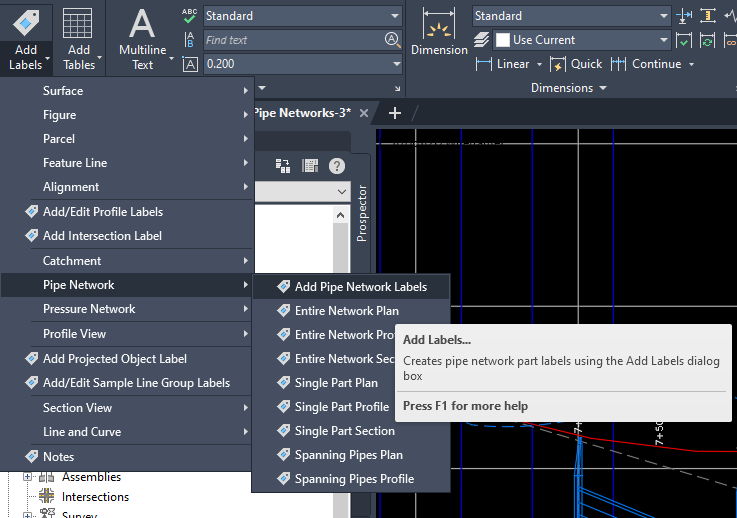This screenshot has height=518, width=737.
Task: Click the adjust space dimension icon
Action: click(x=707, y=16)
